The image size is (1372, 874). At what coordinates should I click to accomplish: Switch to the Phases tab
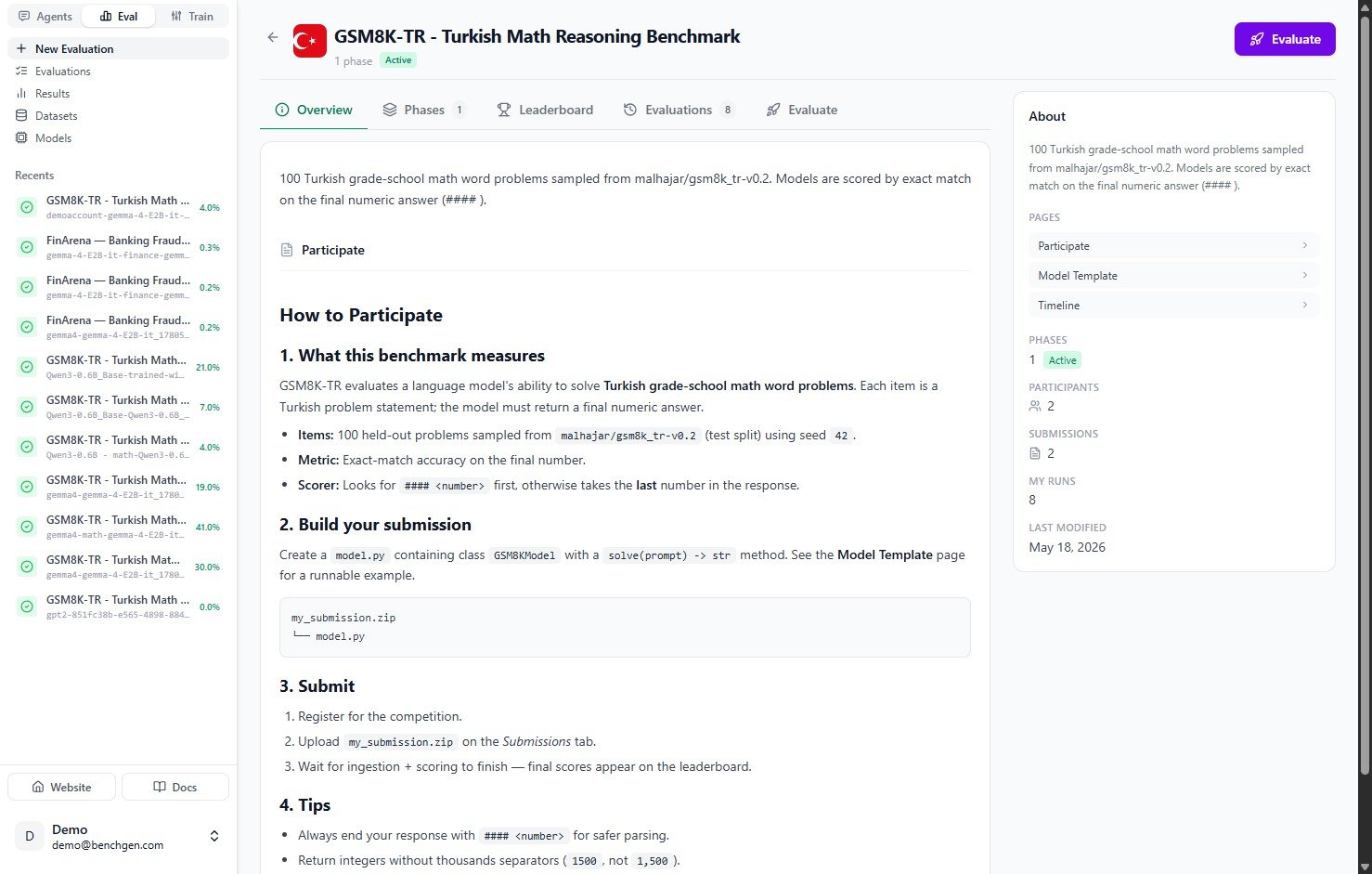point(423,110)
